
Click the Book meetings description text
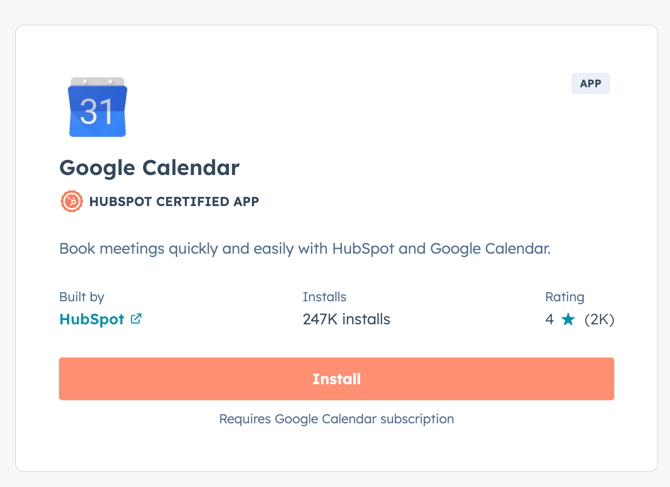[x=304, y=248]
